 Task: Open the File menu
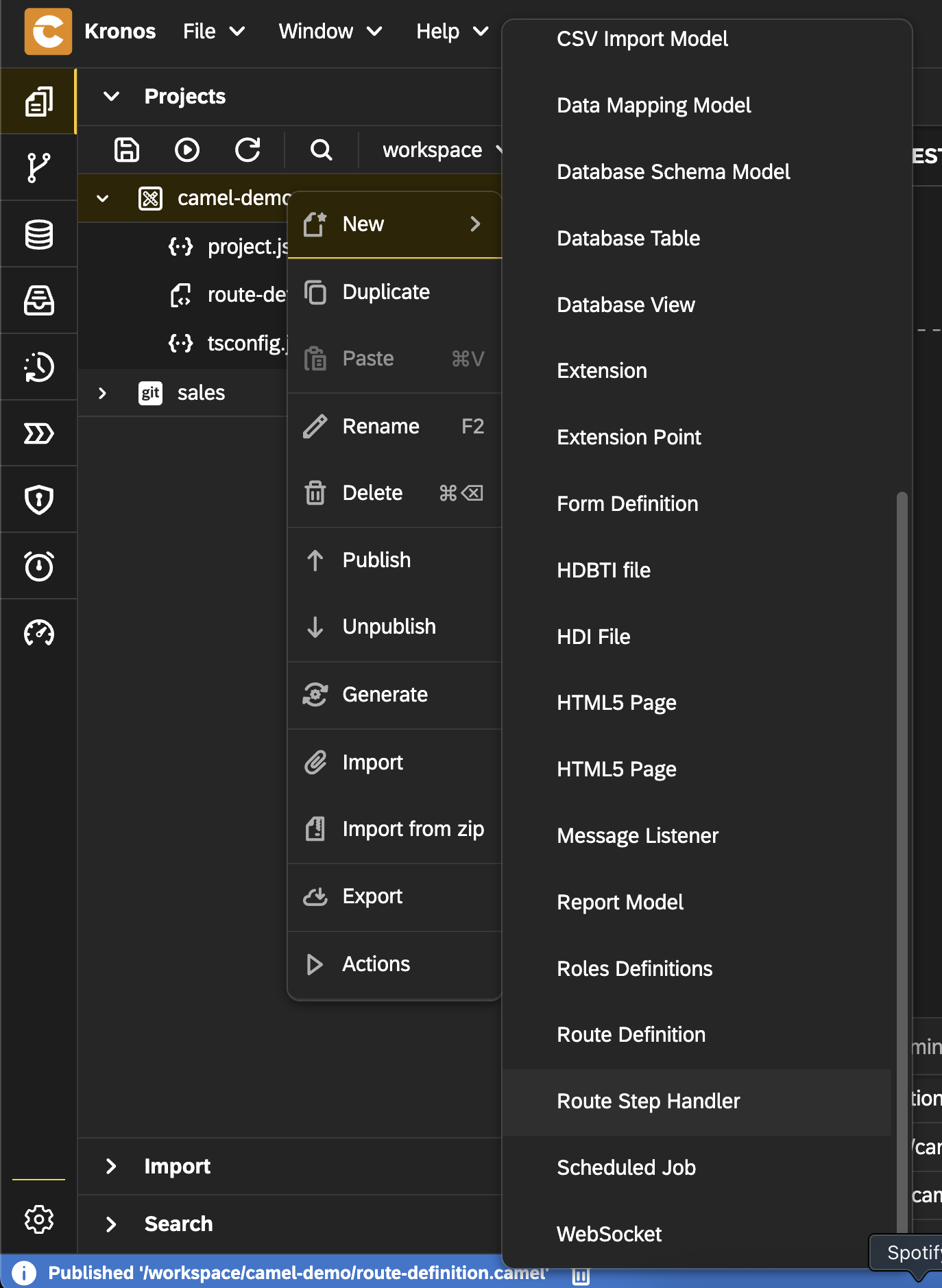pos(214,32)
